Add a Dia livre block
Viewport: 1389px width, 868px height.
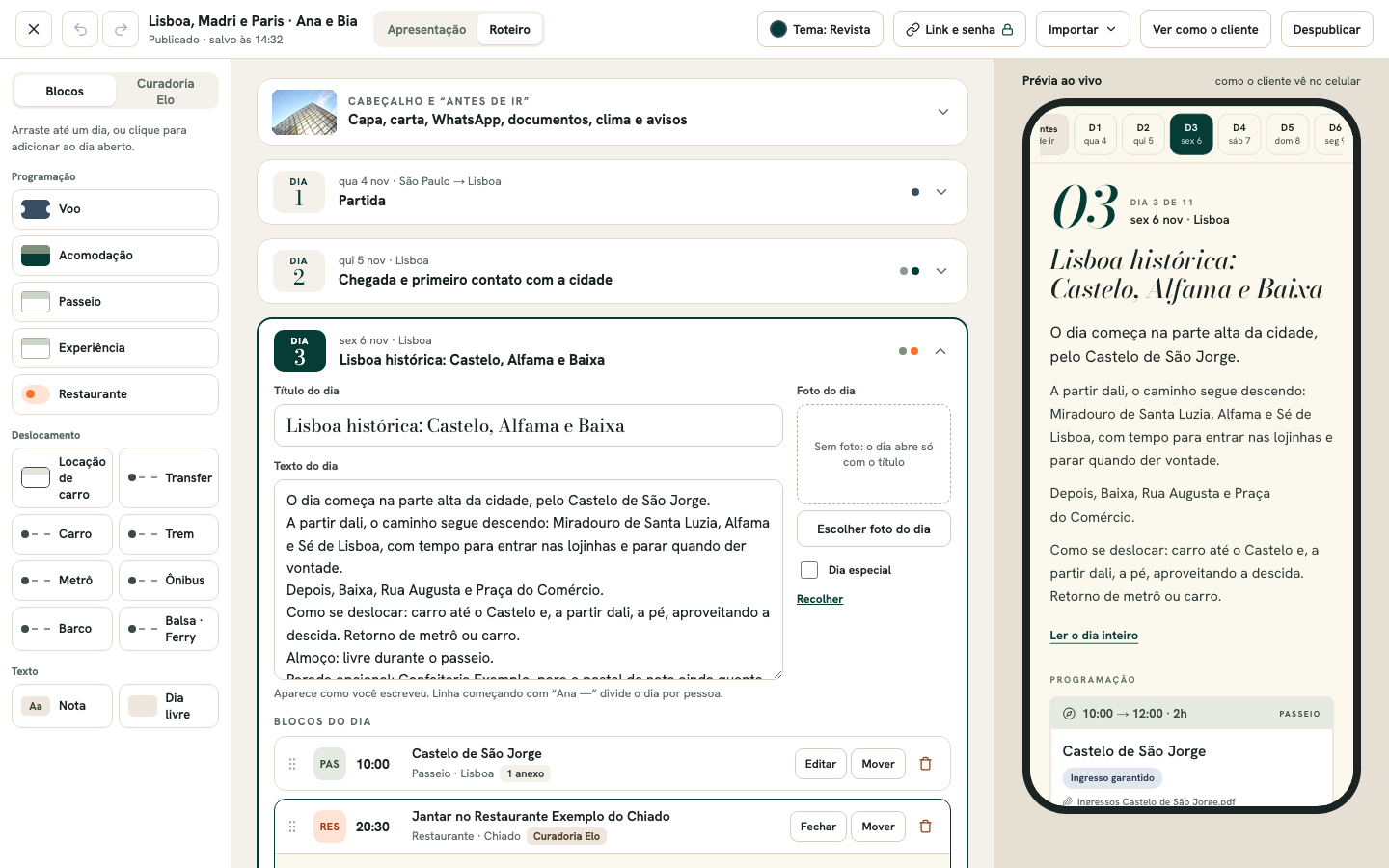pyautogui.click(x=169, y=706)
